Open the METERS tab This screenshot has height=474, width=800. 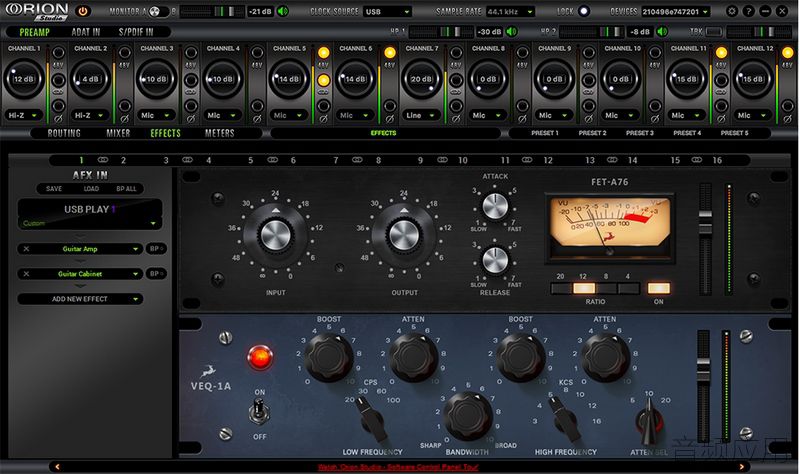(219, 133)
